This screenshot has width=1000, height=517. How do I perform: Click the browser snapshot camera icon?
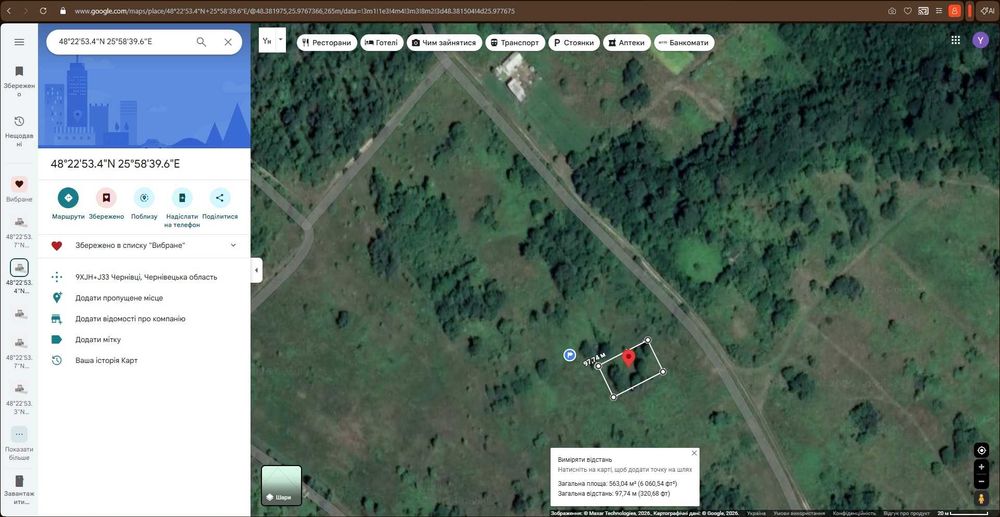[x=892, y=11]
